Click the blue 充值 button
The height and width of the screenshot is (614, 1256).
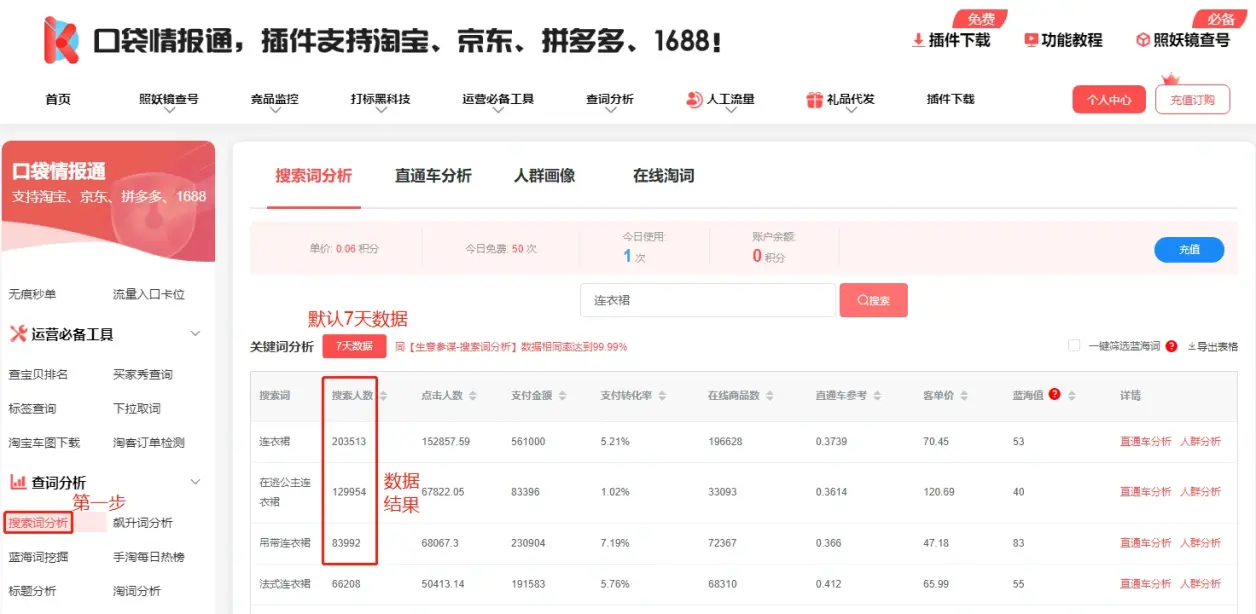coord(1189,250)
